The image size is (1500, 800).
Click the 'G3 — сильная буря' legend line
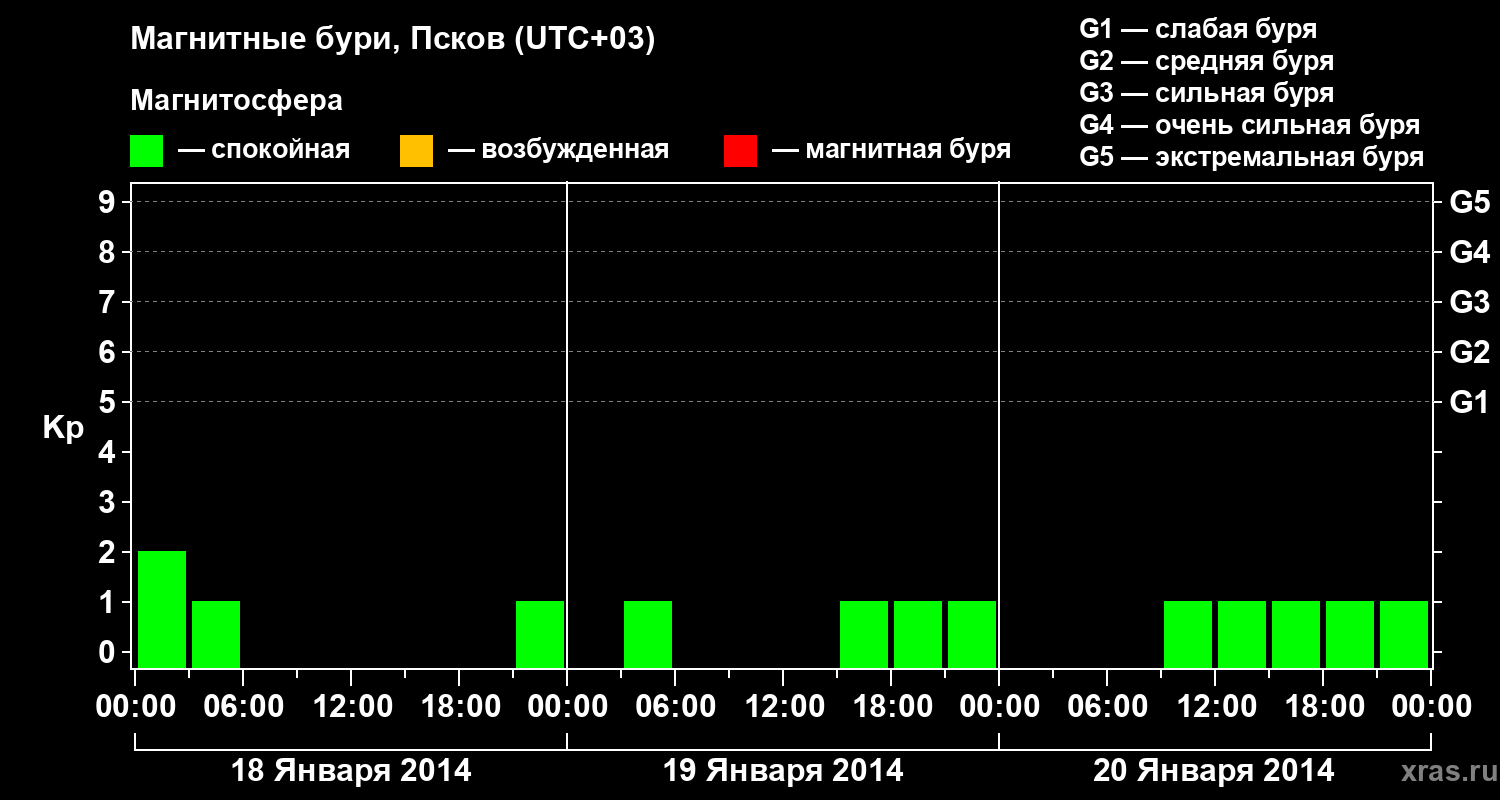pos(1207,92)
